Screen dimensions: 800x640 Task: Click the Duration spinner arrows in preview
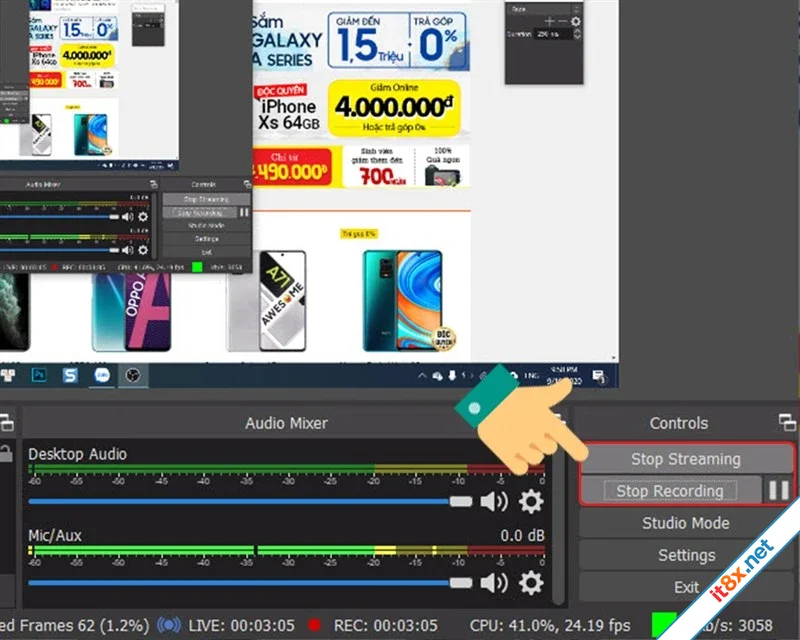tap(577, 34)
